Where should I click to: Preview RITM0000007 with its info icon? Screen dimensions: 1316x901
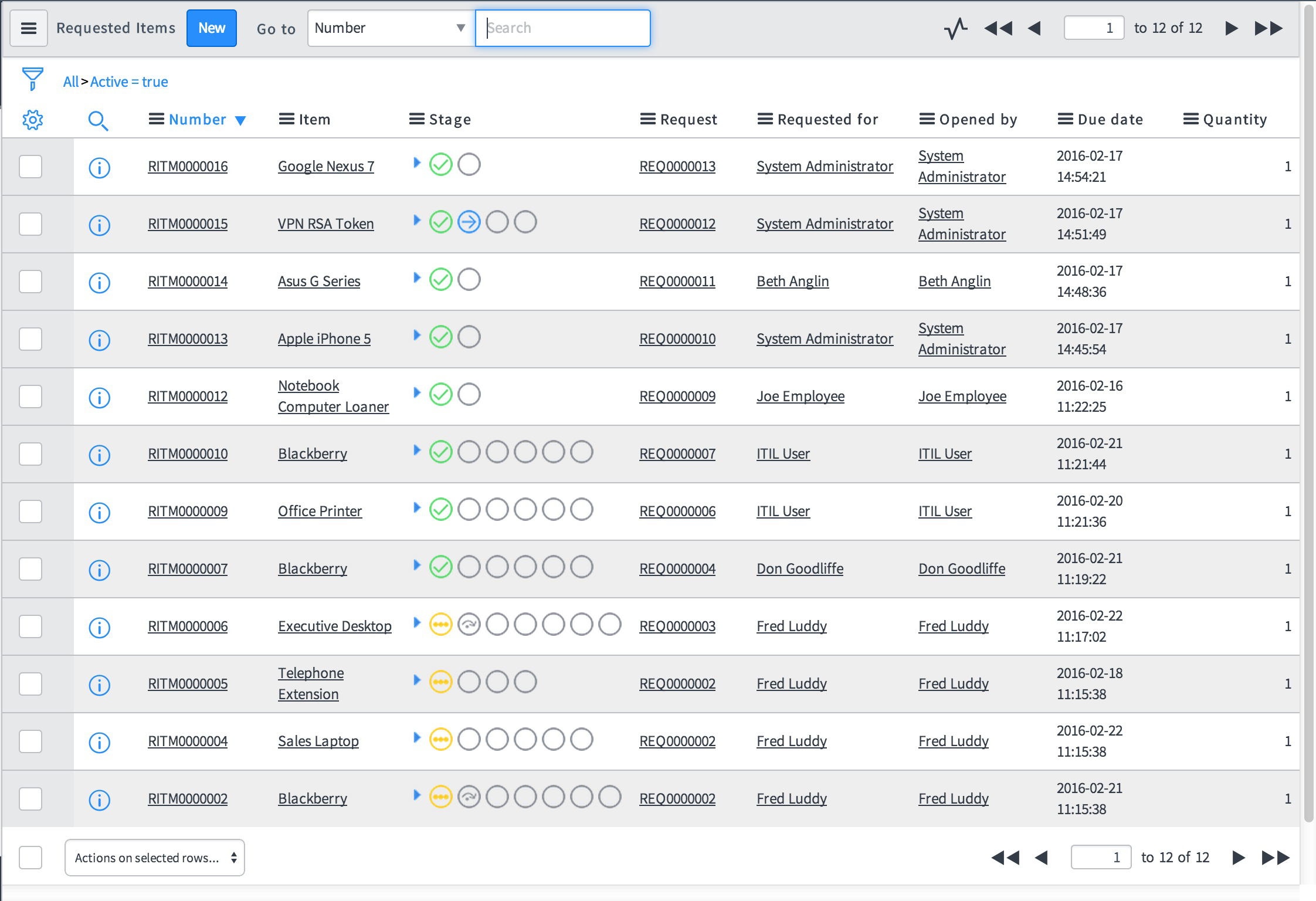[99, 570]
